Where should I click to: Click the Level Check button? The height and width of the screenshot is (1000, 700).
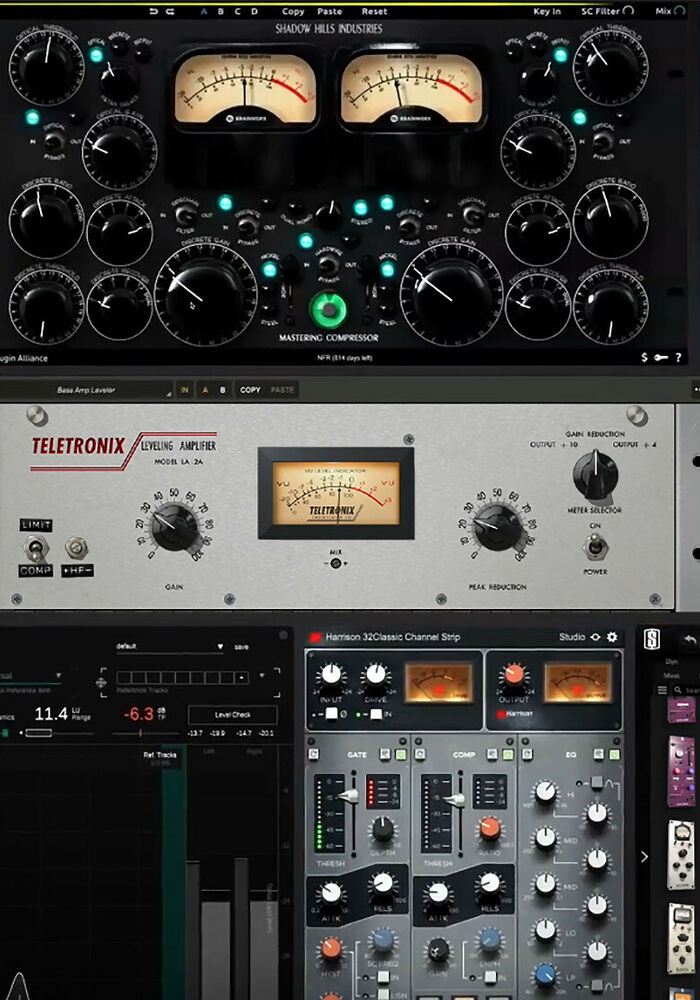[x=232, y=715]
